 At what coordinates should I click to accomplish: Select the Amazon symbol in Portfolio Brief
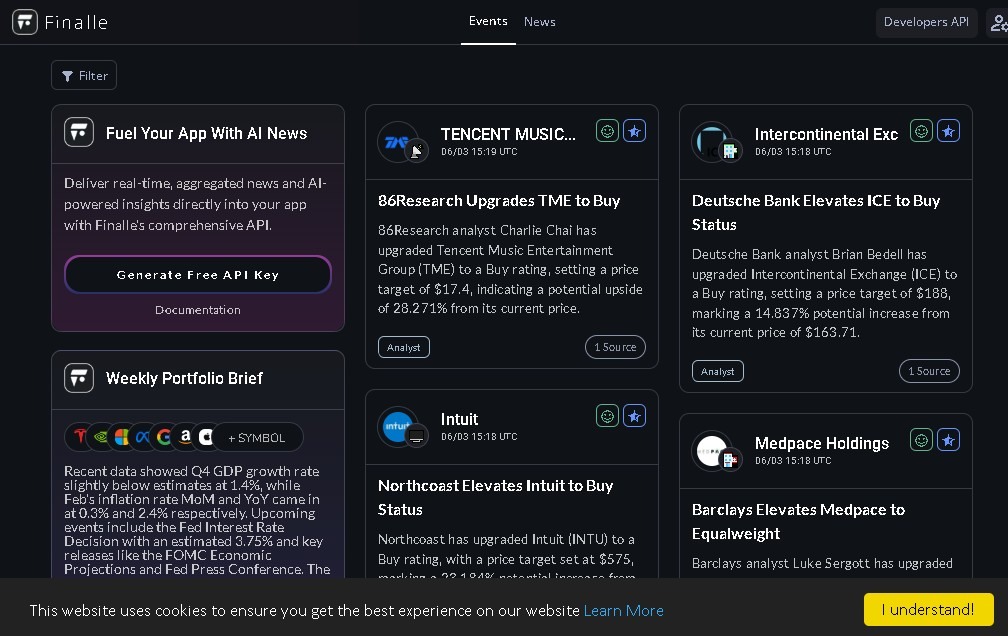[185, 437]
